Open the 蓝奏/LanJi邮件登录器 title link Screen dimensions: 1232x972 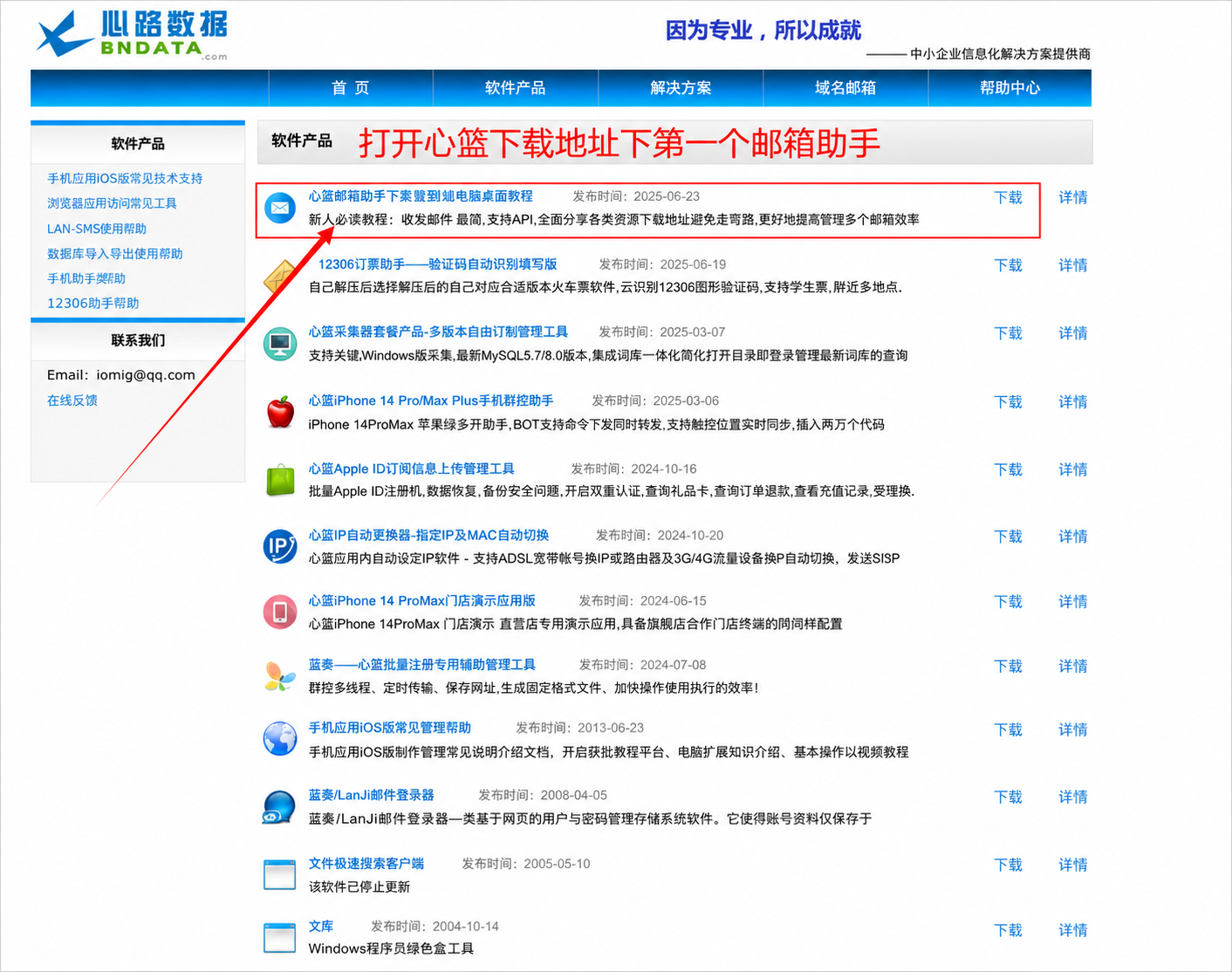372,795
